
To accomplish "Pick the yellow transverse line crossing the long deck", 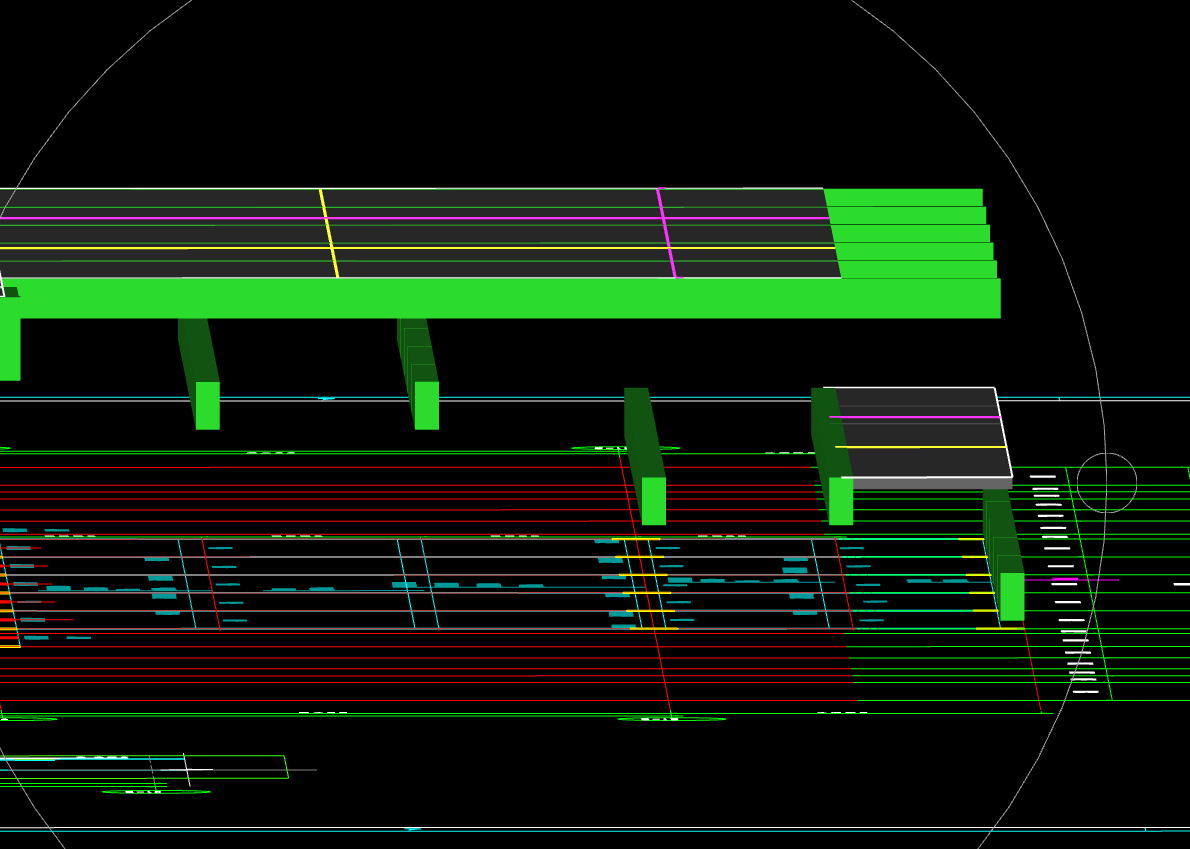I will pos(329,233).
